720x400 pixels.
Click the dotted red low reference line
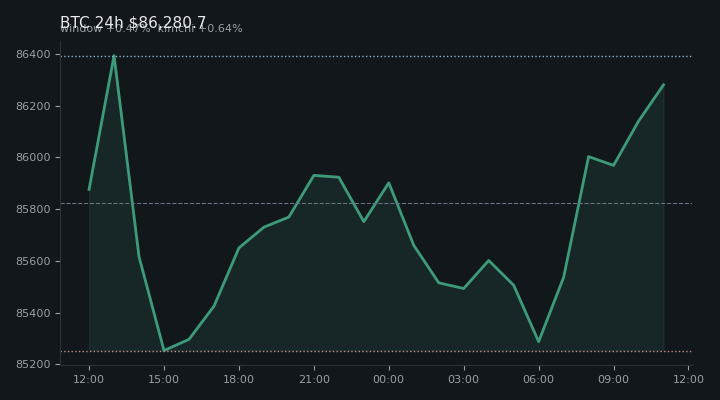[x=376, y=352]
